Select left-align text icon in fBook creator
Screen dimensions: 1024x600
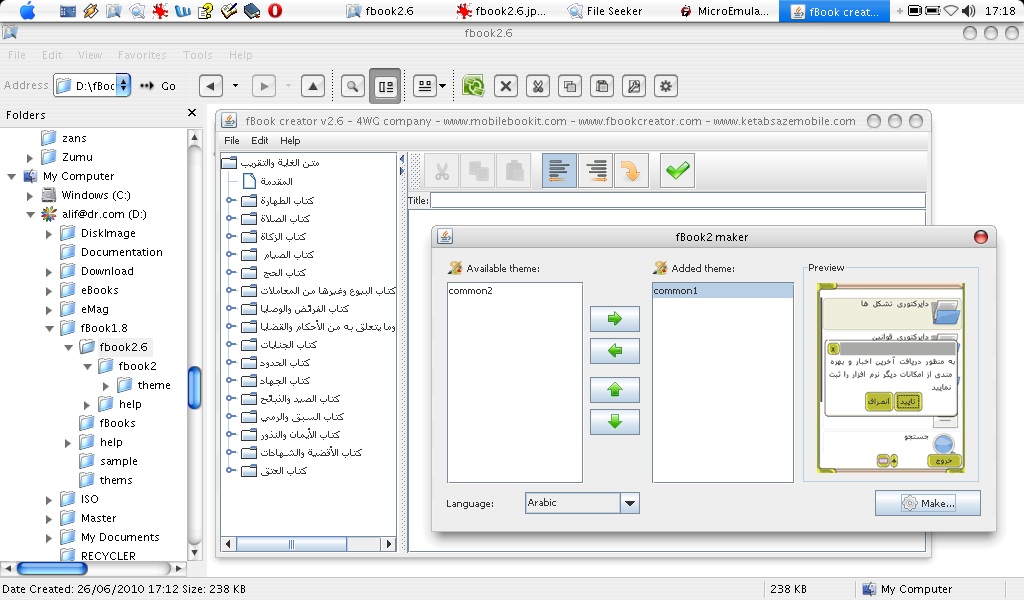coord(559,171)
